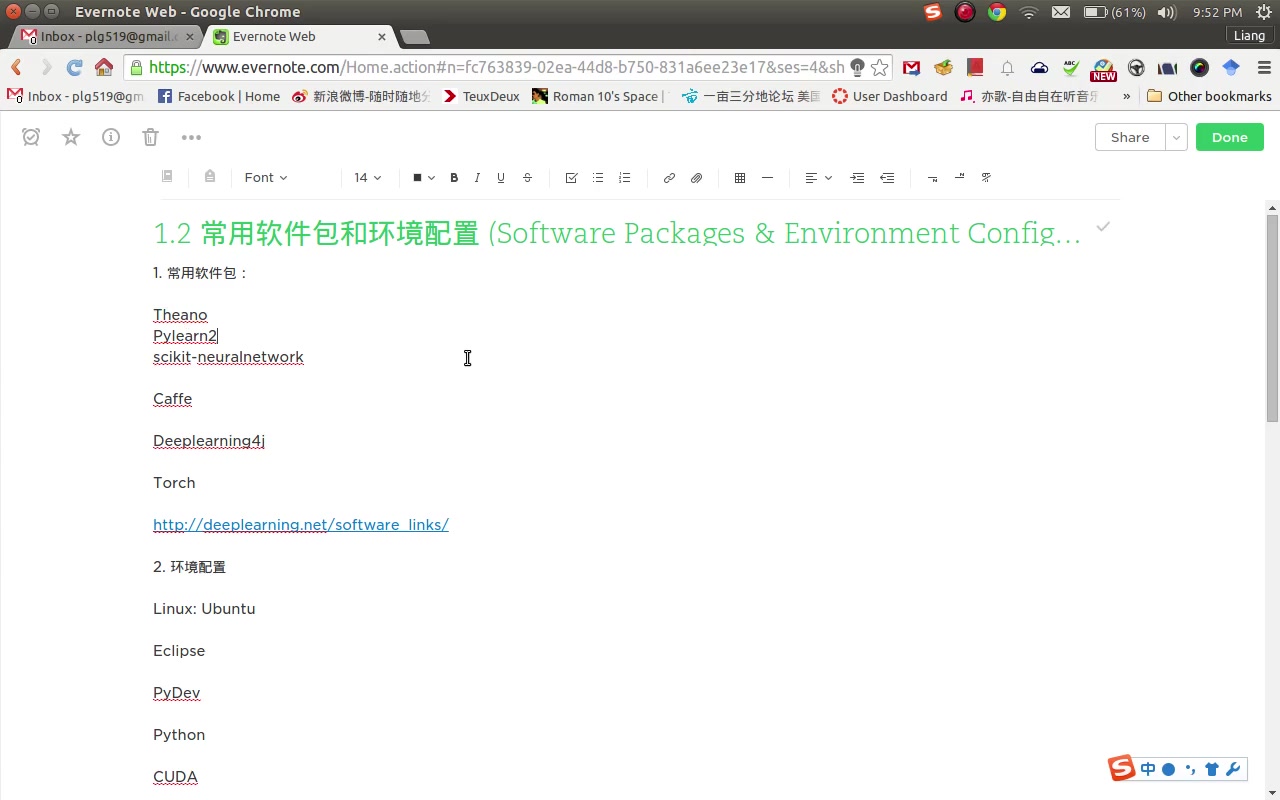Select the Evernote Web tab
Image resolution: width=1280 pixels, height=800 pixels.
(x=298, y=36)
